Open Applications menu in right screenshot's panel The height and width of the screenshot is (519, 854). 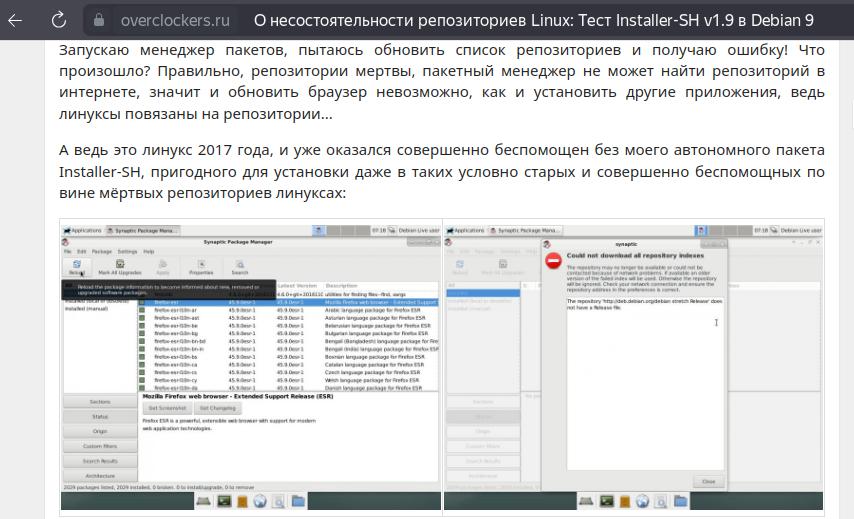click(x=465, y=230)
